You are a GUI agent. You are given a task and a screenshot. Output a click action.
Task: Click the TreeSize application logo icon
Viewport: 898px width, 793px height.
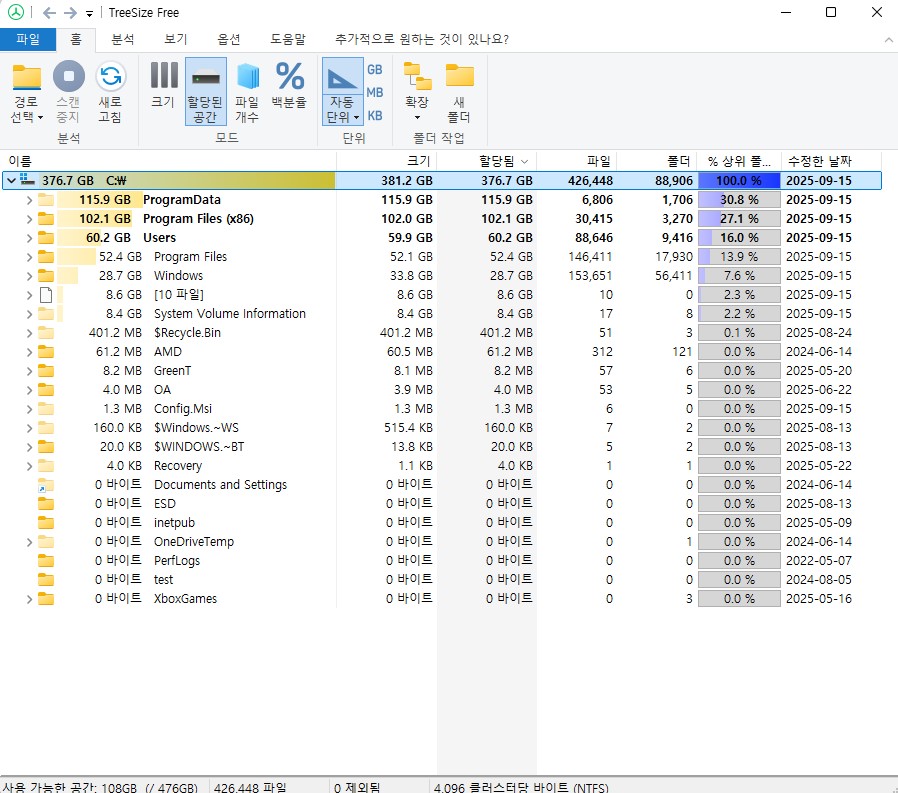[x=15, y=12]
